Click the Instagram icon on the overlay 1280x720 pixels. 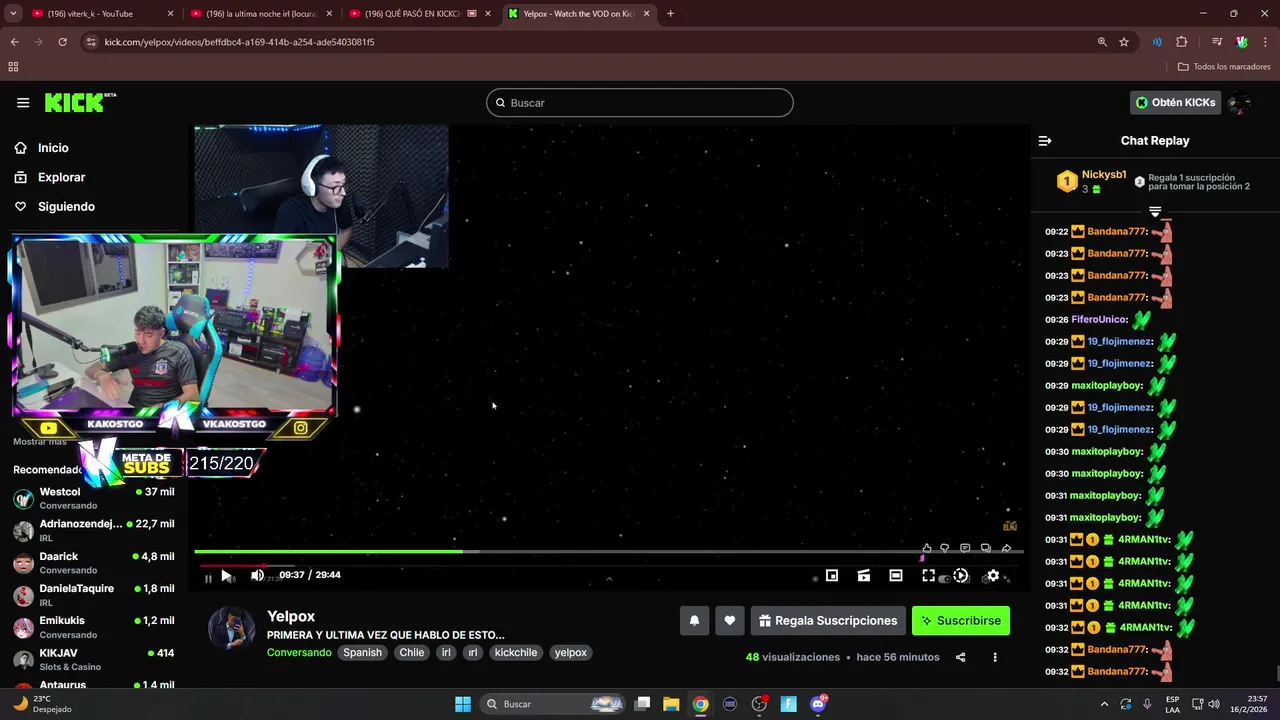(x=300, y=428)
